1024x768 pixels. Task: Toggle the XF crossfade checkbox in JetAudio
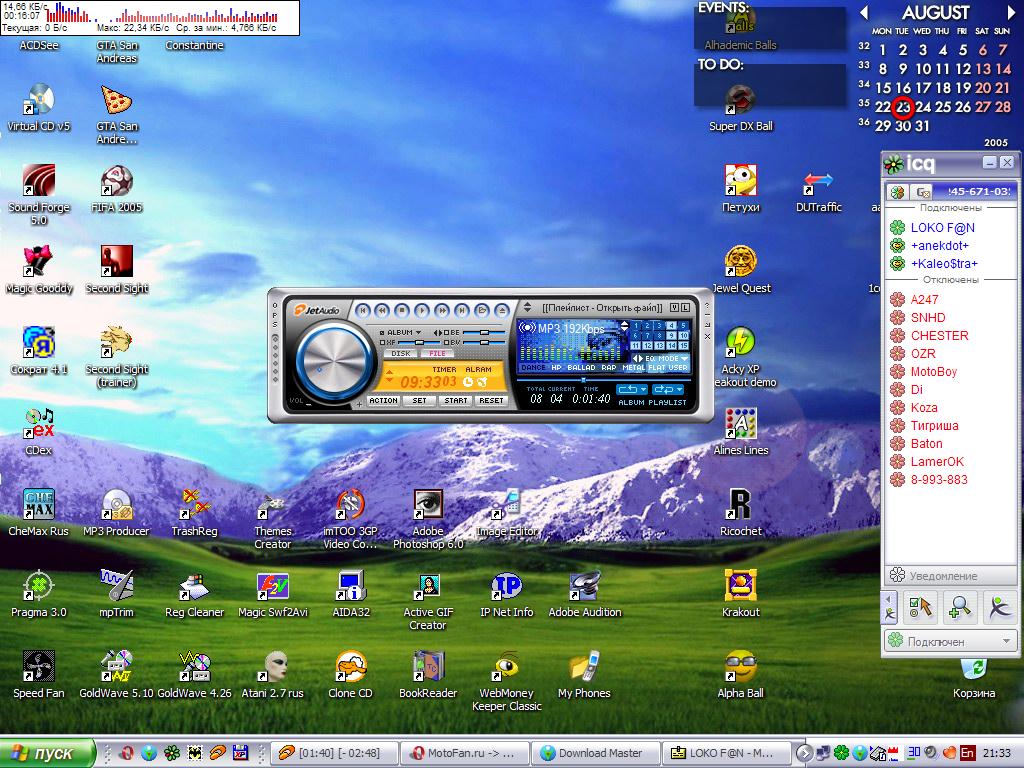click(x=382, y=342)
